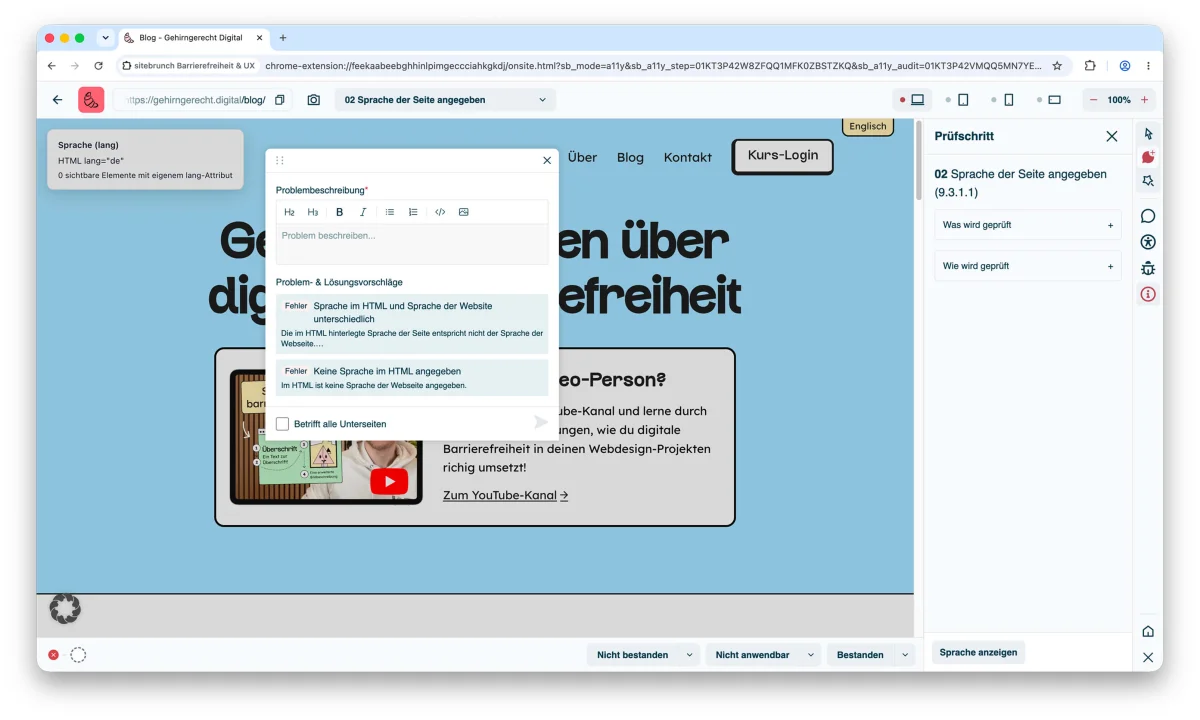Go back with the toolbar arrow beside the logo
Viewport: 1200px width, 720px height.
[x=58, y=100]
